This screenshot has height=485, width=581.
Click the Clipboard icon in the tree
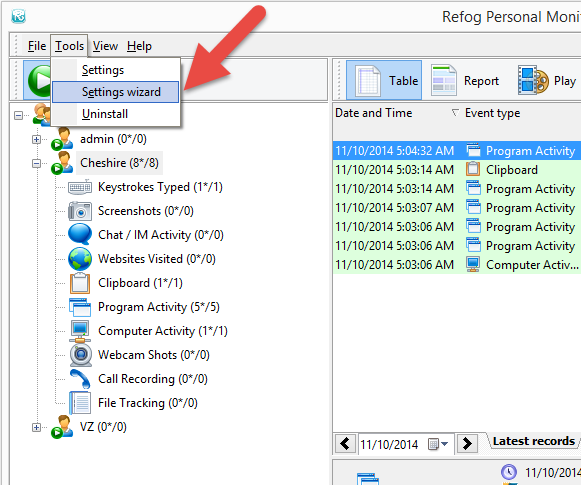80,283
